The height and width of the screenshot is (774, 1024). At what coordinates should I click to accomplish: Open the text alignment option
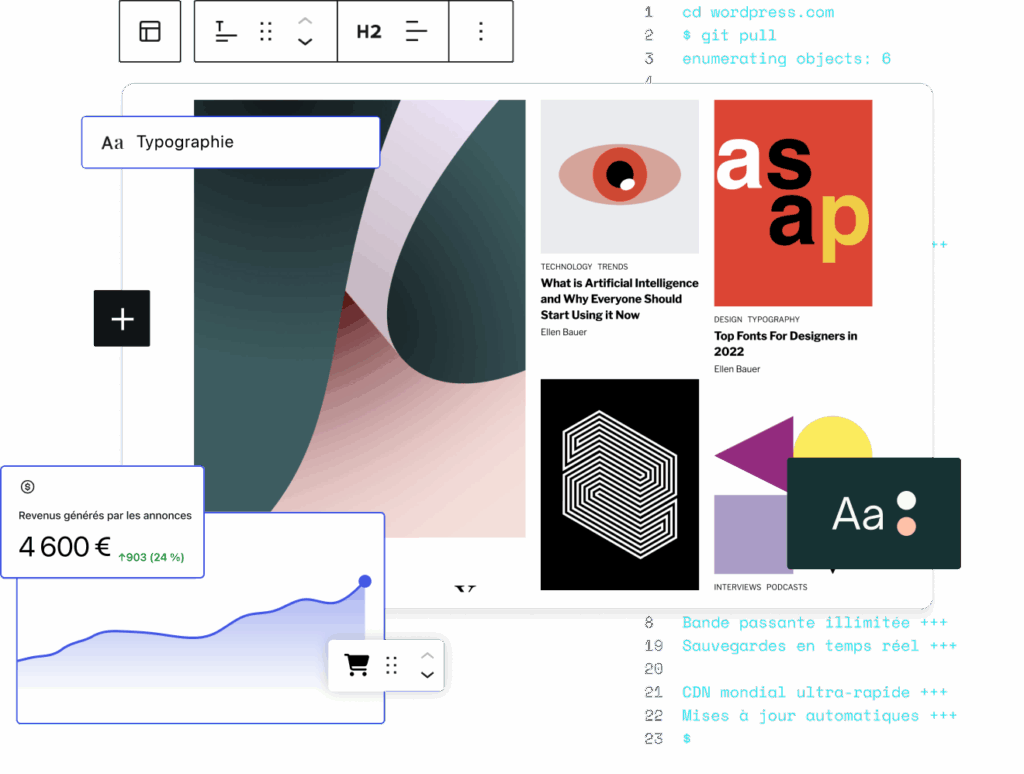(x=416, y=32)
